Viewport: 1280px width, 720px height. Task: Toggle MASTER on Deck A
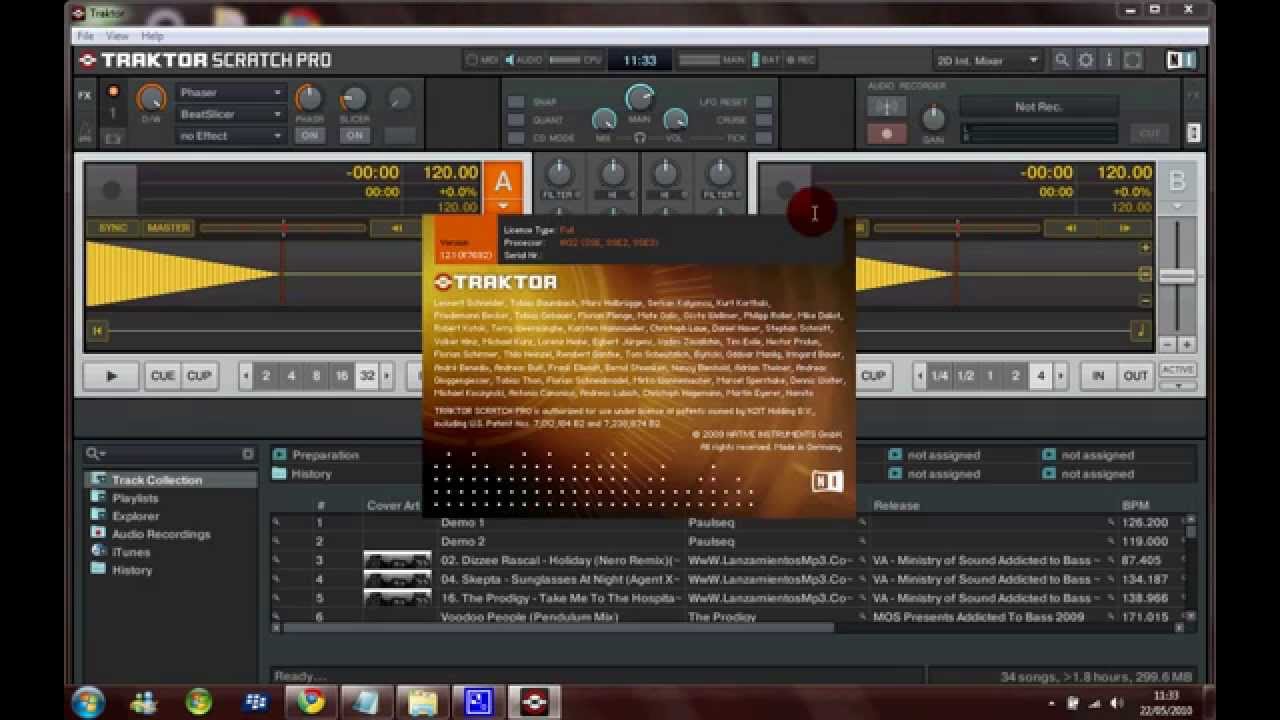[x=168, y=228]
